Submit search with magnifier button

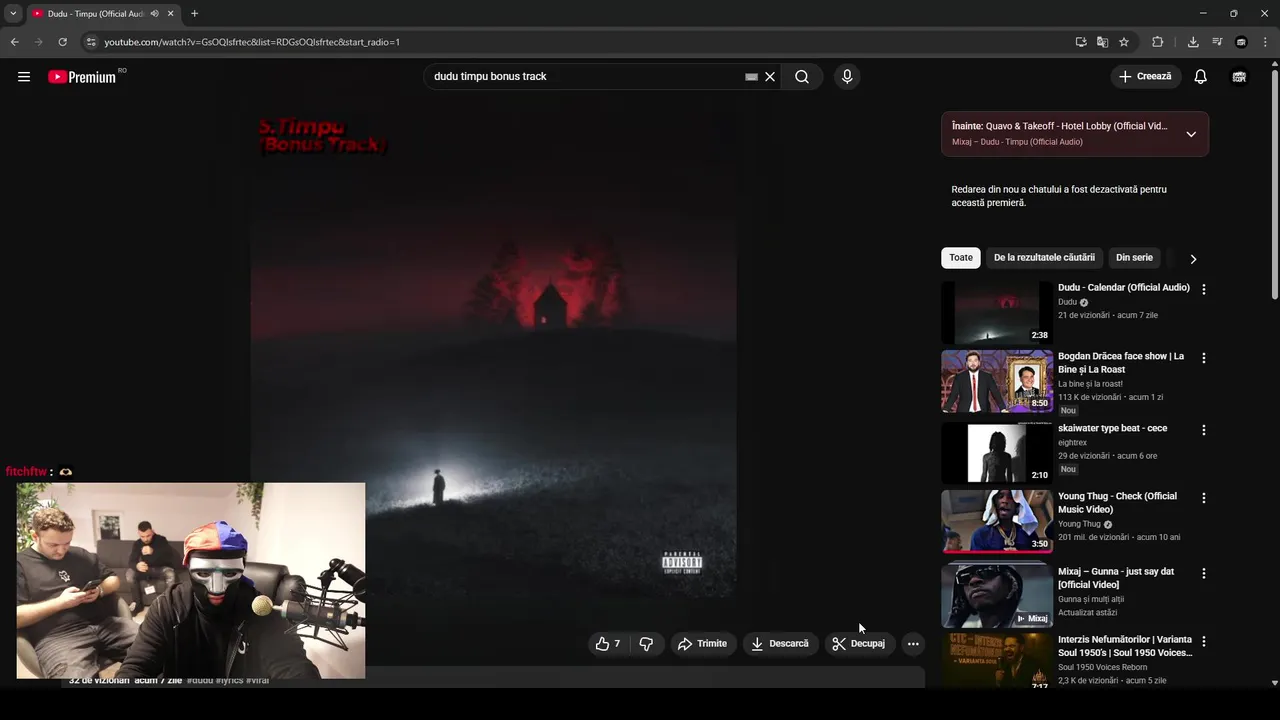(802, 77)
